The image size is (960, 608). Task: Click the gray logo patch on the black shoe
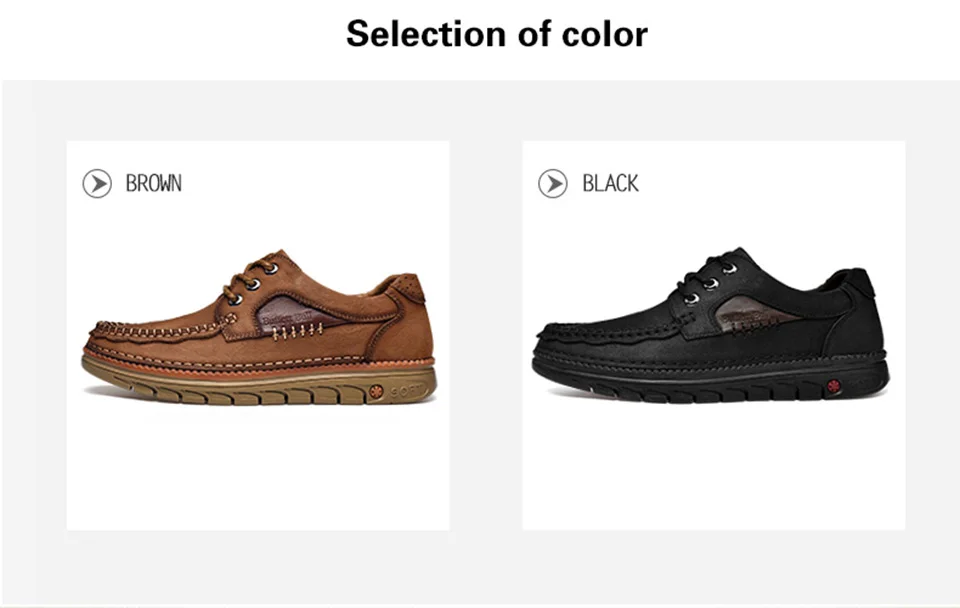pos(752,315)
